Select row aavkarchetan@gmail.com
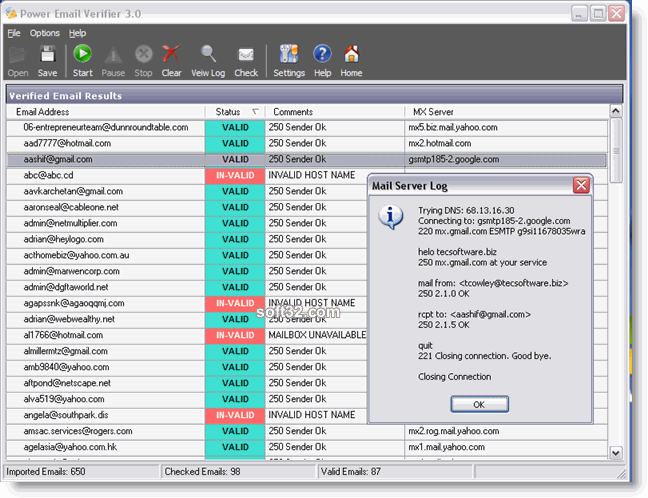The height and width of the screenshot is (498, 648). click(x=186, y=191)
